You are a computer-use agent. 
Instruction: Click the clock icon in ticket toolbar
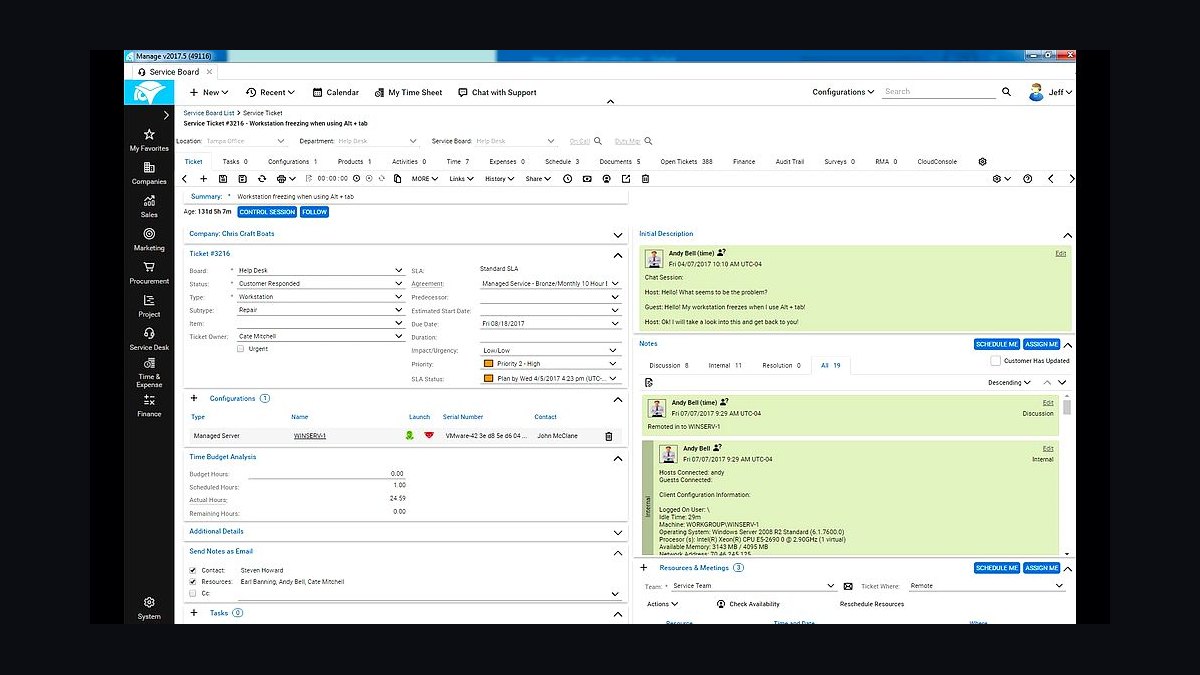click(x=568, y=179)
